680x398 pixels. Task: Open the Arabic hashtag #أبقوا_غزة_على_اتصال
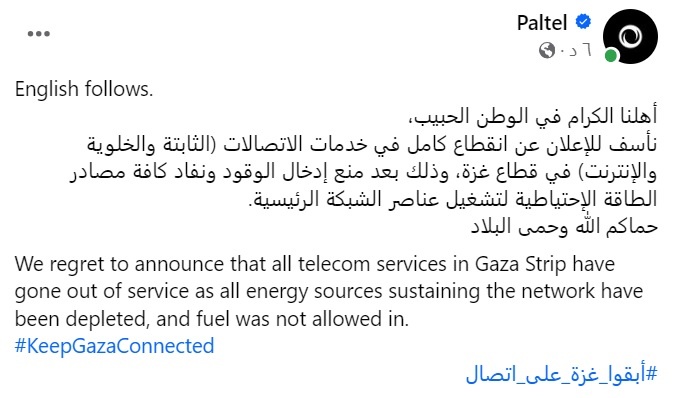[x=562, y=374]
